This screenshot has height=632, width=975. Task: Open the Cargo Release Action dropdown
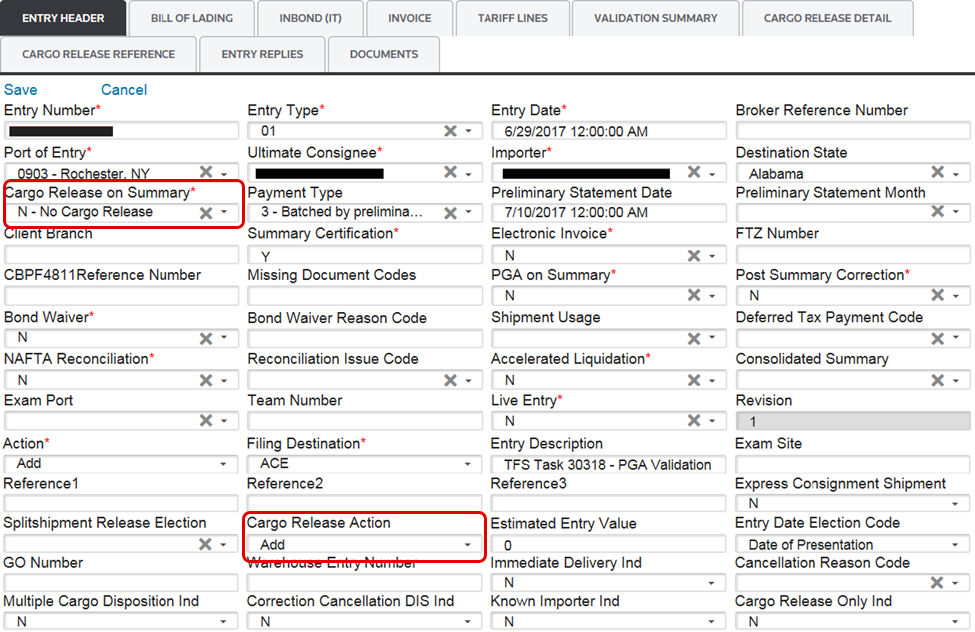click(x=467, y=545)
